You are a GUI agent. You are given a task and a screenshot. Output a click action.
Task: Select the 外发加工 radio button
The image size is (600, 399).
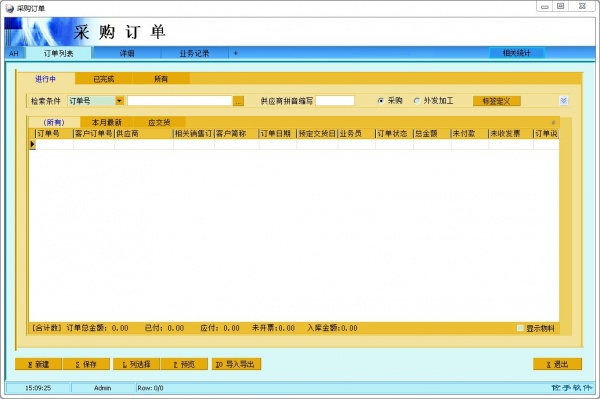[417, 101]
